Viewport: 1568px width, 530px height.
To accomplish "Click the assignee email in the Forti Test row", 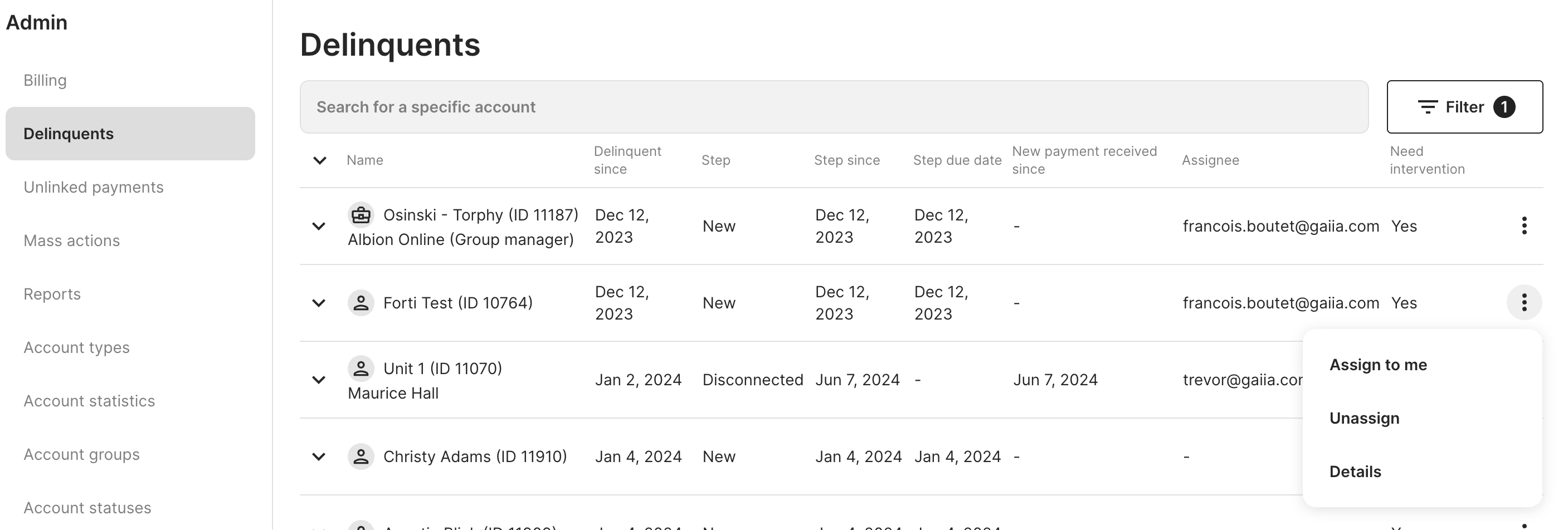I will coord(1280,303).
